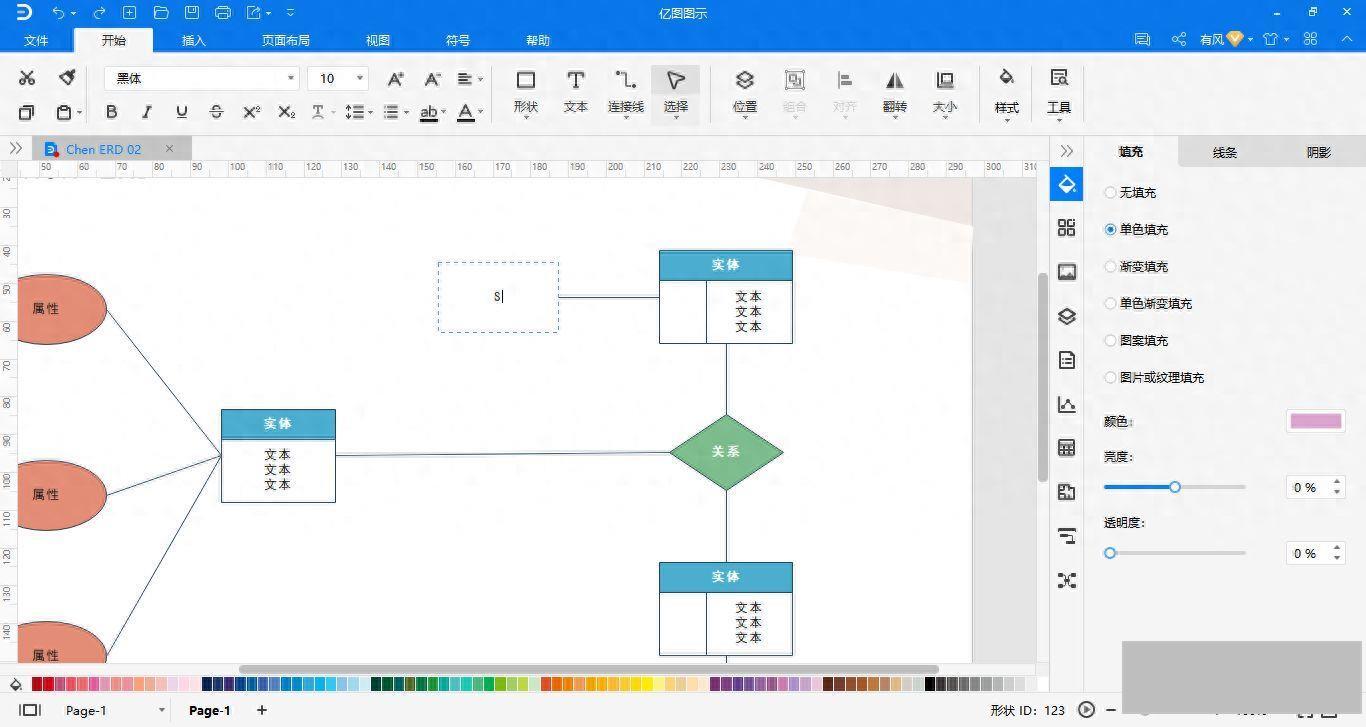1366x727 pixels.
Task: Click the green 关系 diamond shape
Action: click(x=726, y=452)
